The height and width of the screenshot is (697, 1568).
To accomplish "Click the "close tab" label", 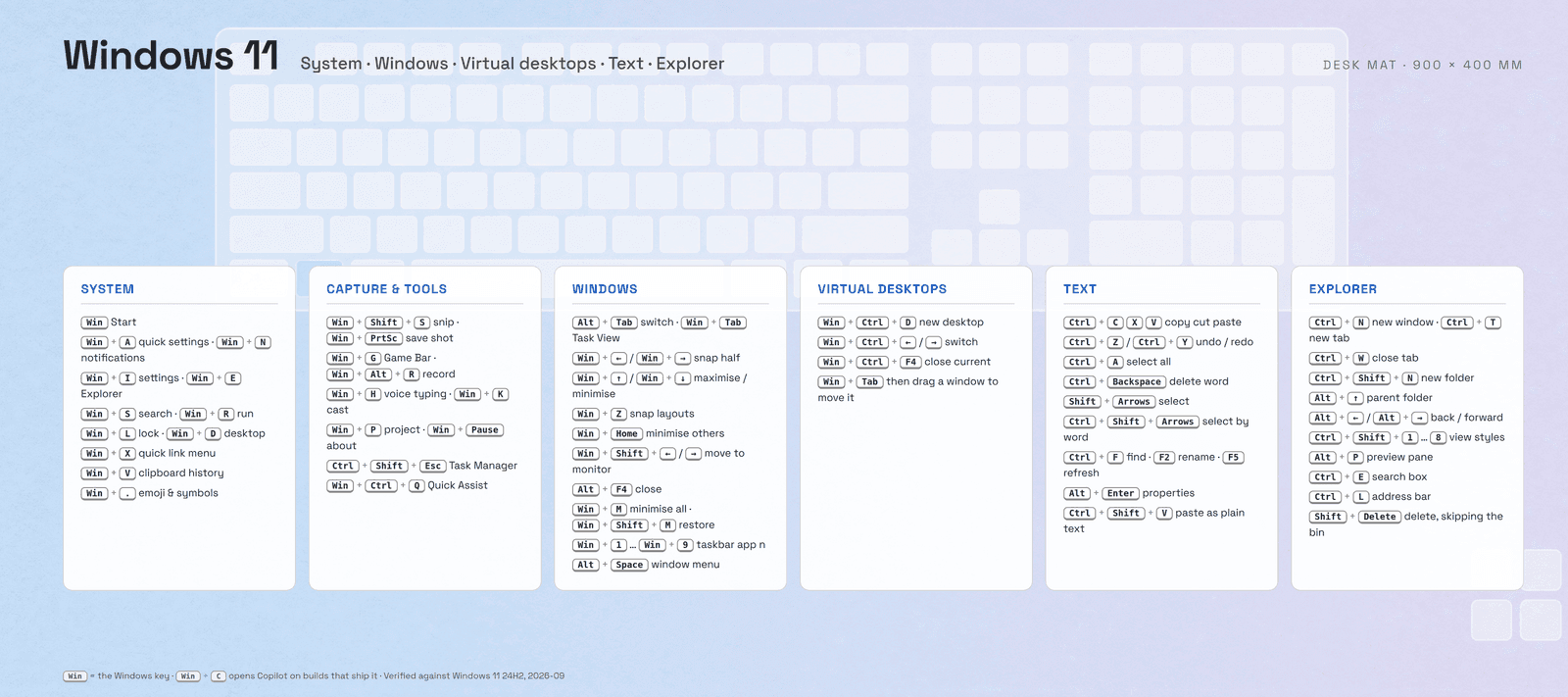I will coord(1395,358).
